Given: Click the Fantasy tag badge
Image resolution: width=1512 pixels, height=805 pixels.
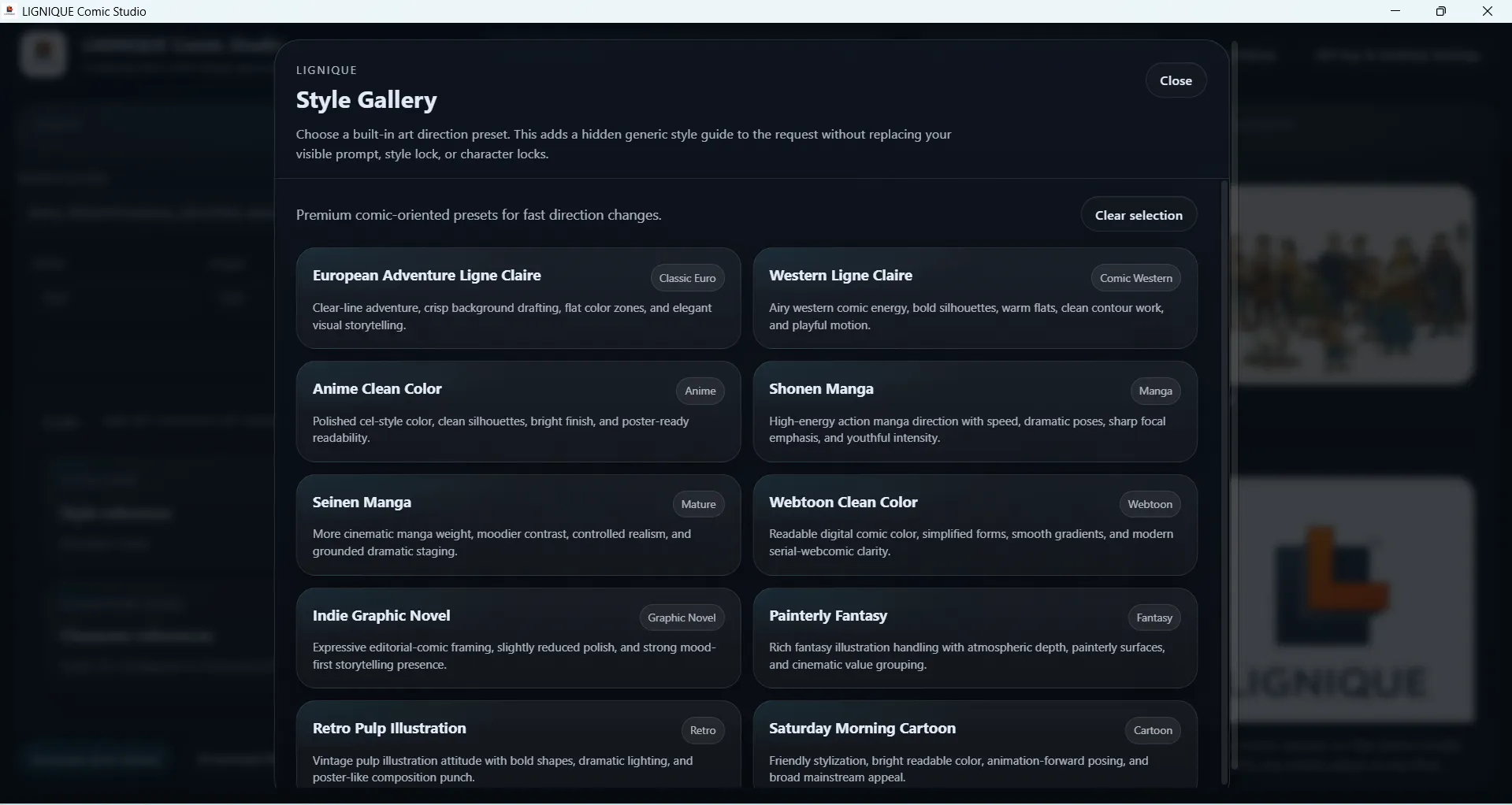Looking at the screenshot, I should 1154,618.
